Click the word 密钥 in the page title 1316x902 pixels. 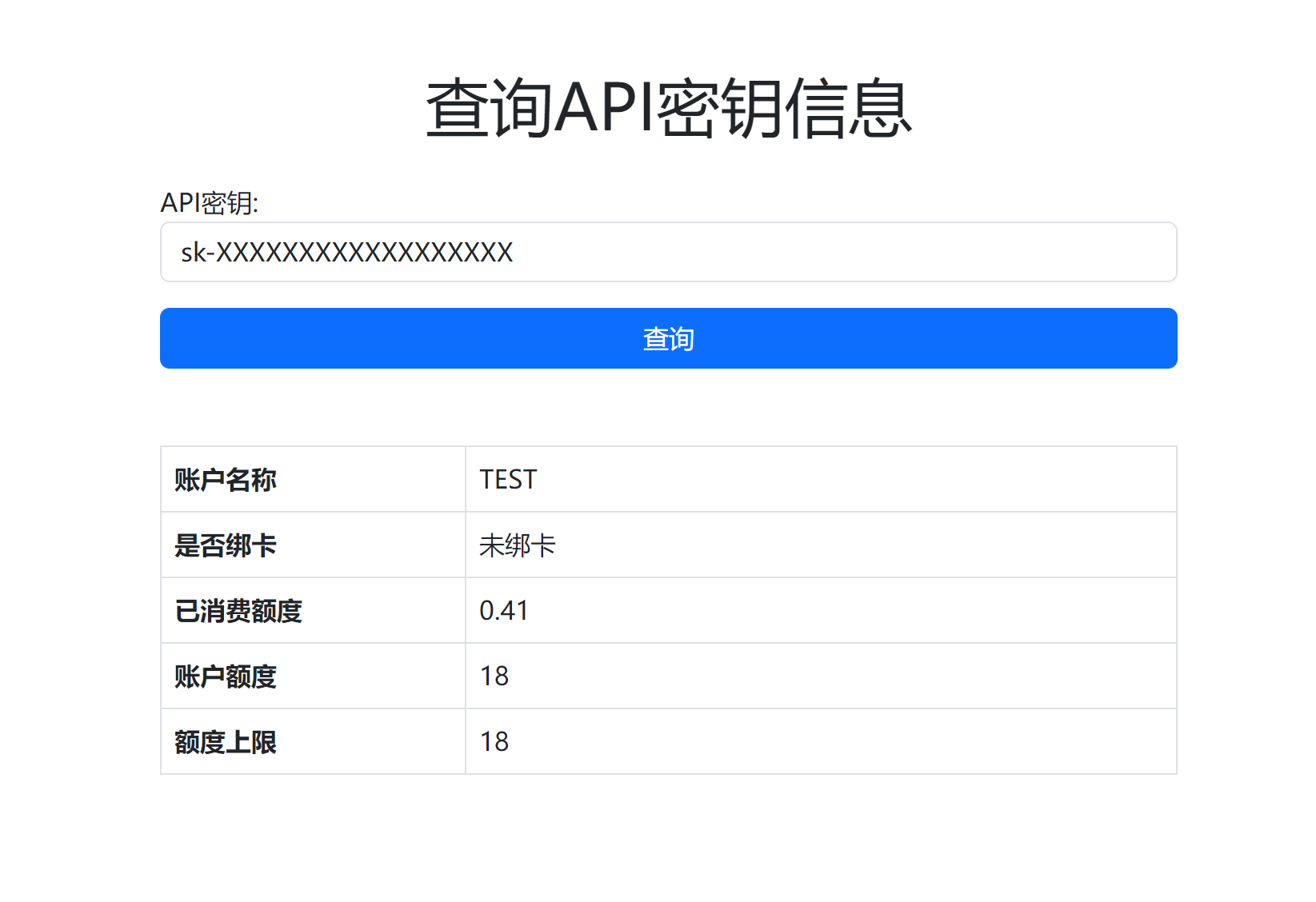[719, 109]
